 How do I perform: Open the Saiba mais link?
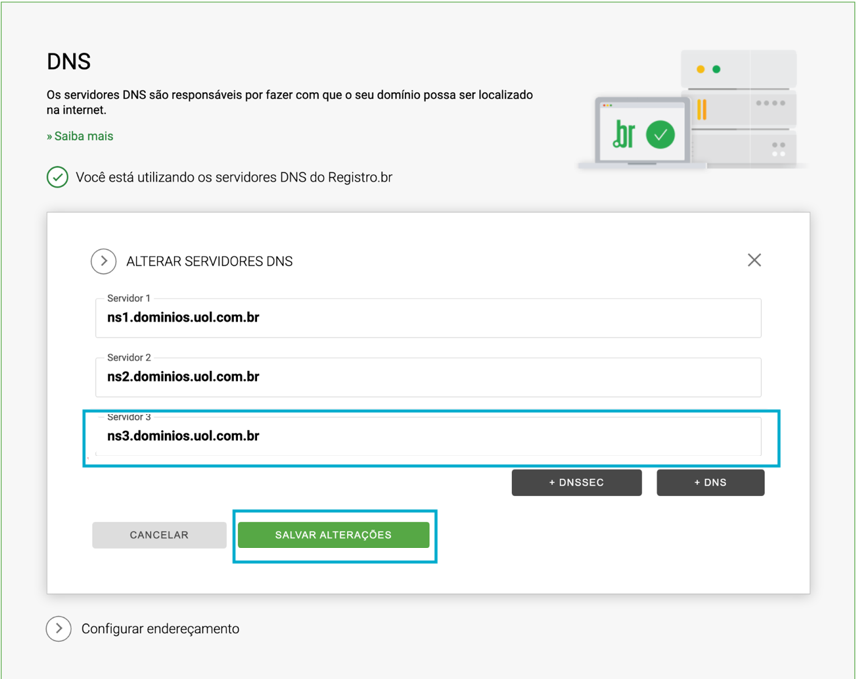80,136
